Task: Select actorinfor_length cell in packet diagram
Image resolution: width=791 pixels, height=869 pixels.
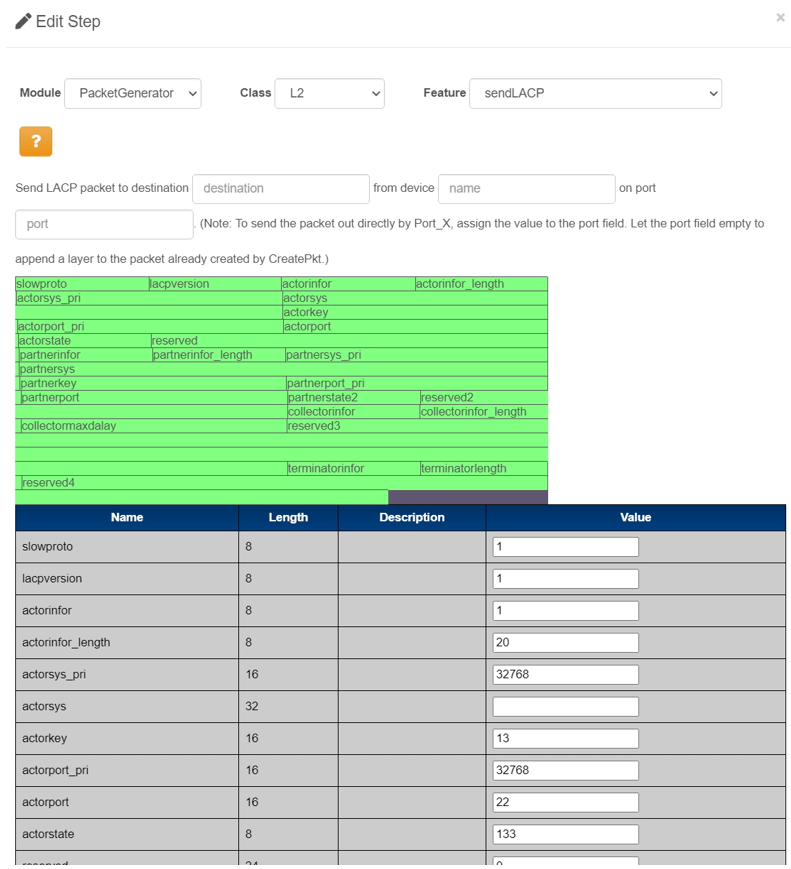Action: click(x=481, y=284)
